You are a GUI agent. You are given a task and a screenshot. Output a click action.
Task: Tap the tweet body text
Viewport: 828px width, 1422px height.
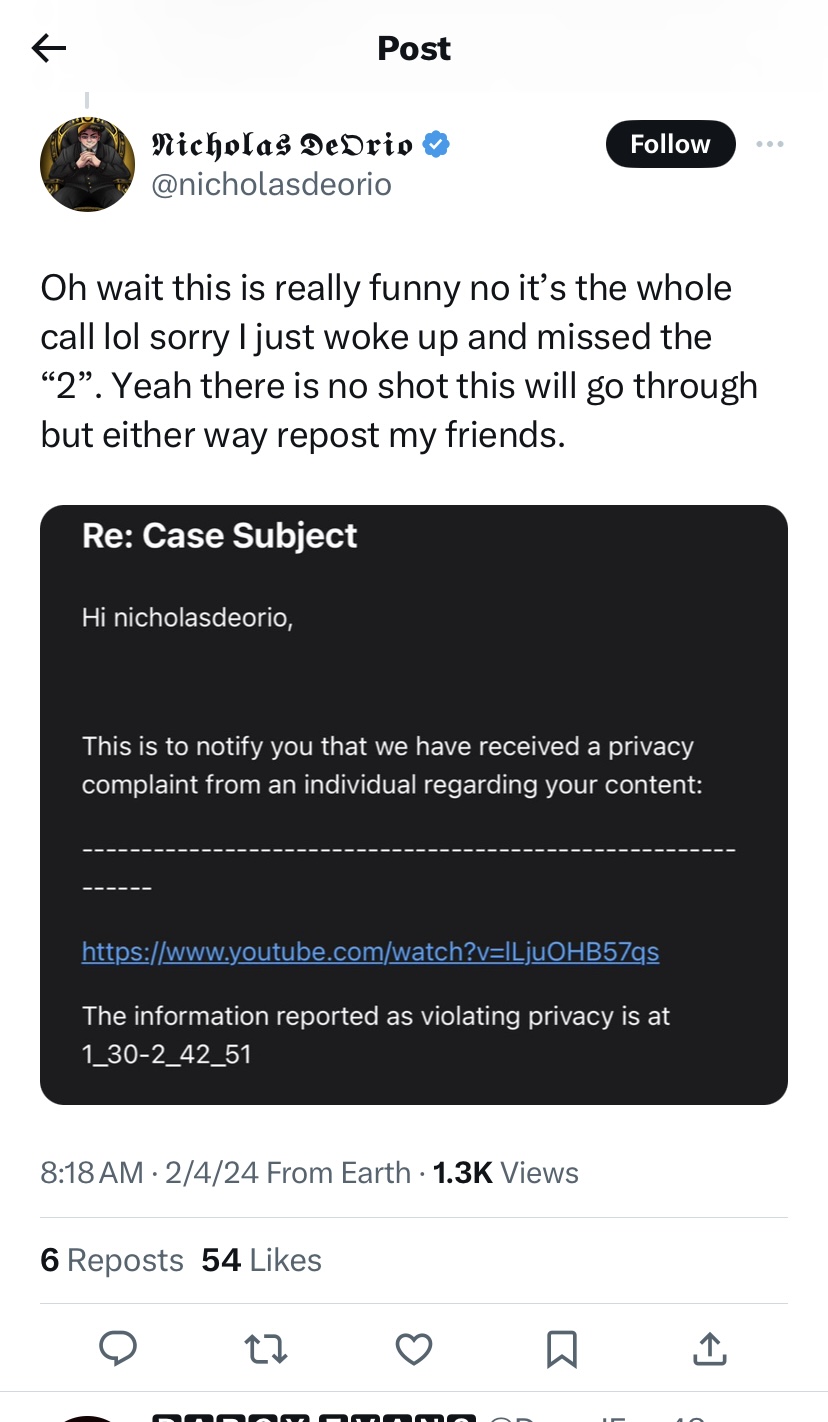tap(400, 362)
